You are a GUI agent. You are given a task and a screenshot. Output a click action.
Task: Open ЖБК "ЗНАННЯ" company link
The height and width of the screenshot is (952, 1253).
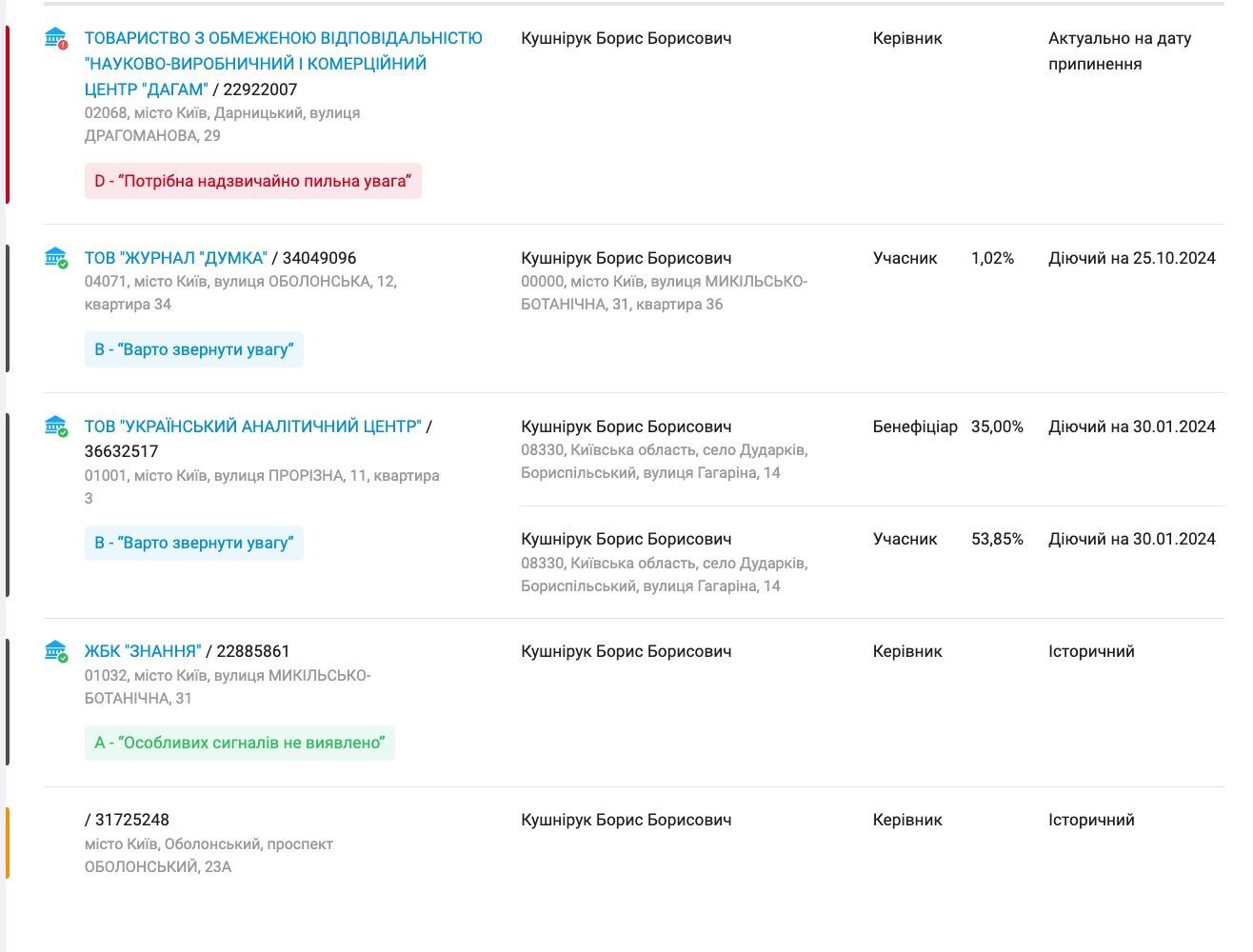point(143,651)
